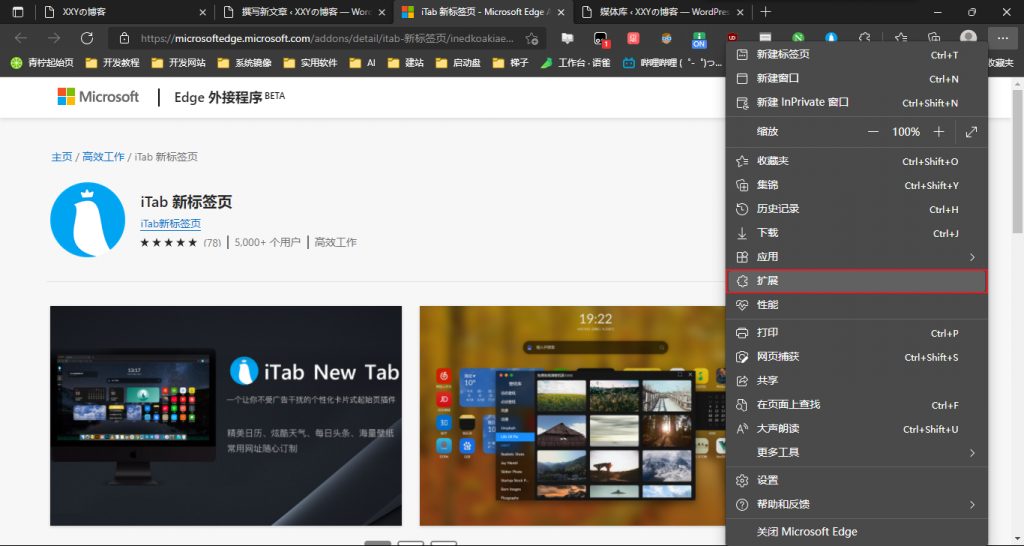Open the iTab New Tab screenshot thumbnail
This screenshot has height=546, width=1024.
(x=226, y=416)
